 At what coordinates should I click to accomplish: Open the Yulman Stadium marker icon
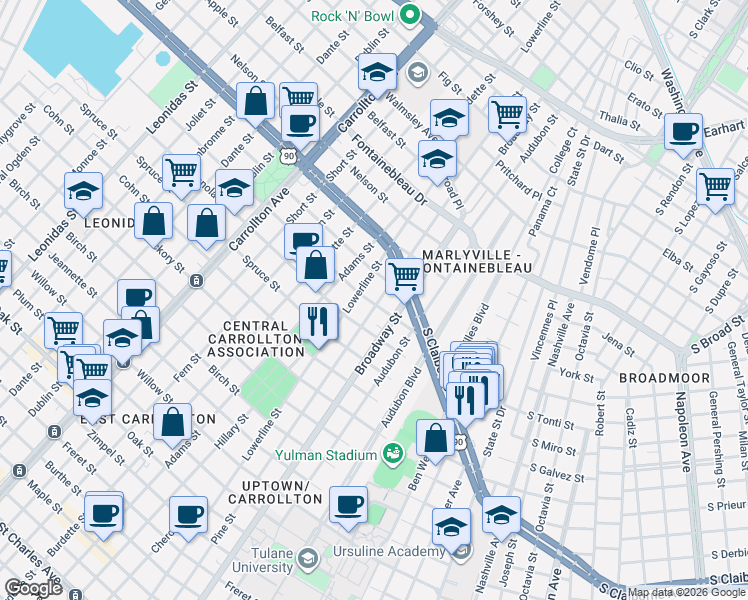tap(393, 455)
